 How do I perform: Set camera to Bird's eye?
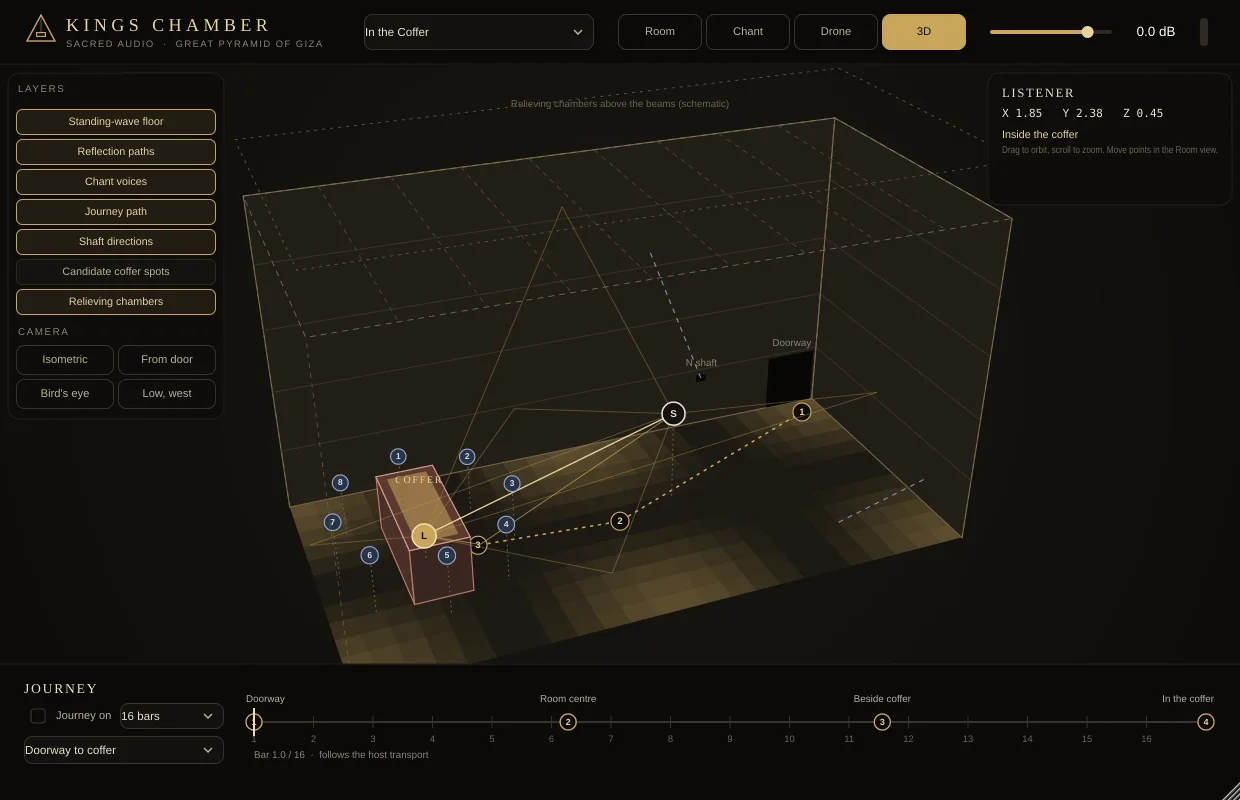[65, 394]
